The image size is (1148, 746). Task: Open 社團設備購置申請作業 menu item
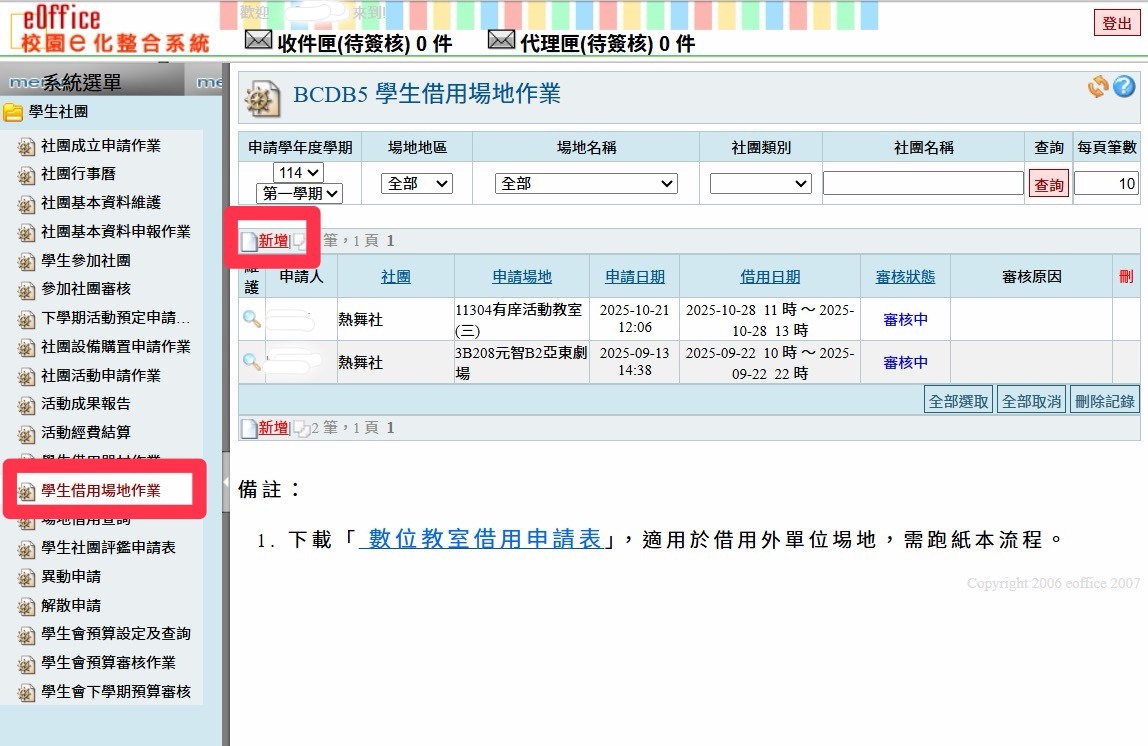pyautogui.click(x=116, y=346)
